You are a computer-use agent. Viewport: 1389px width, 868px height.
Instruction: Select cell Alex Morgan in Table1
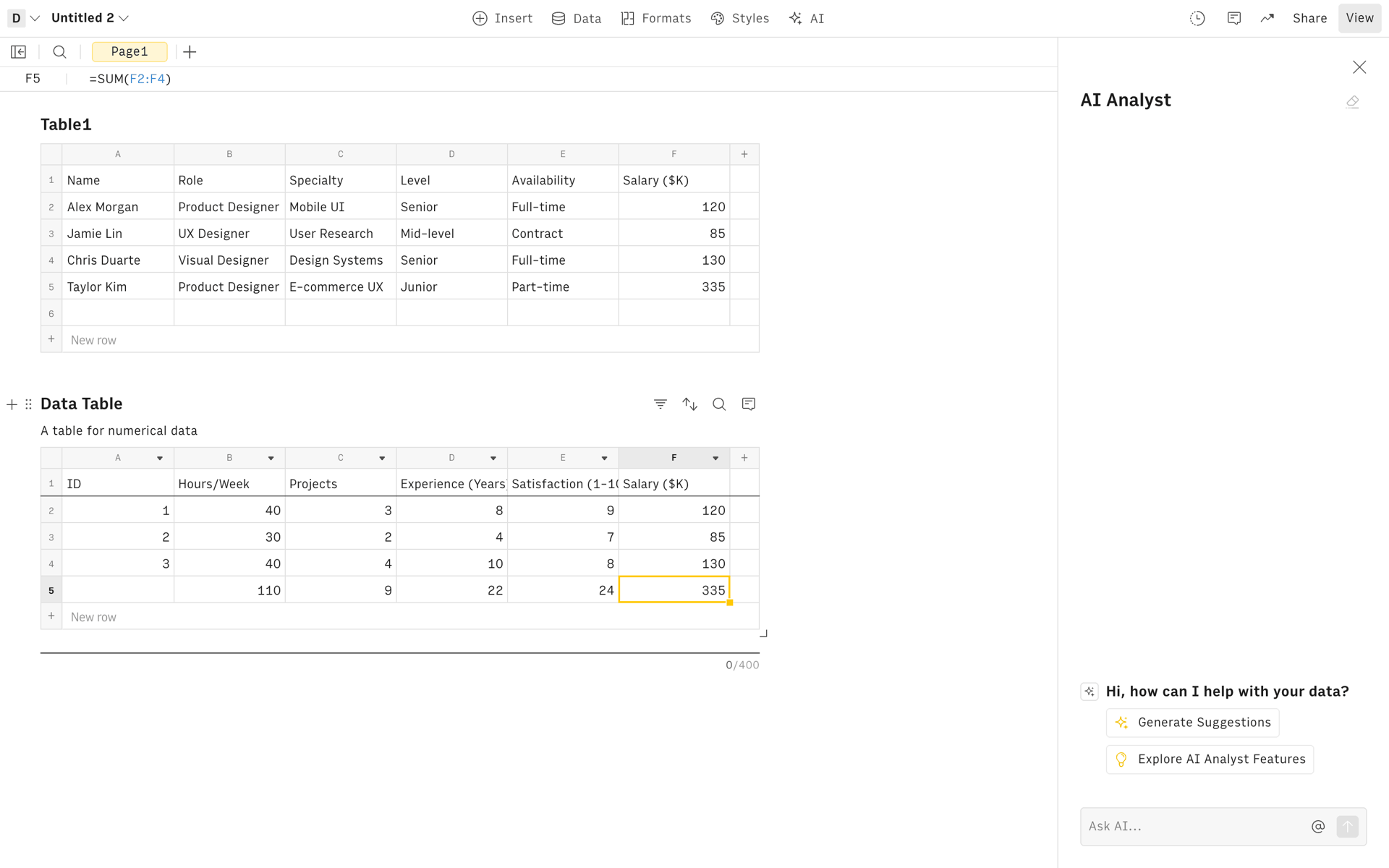tap(118, 207)
